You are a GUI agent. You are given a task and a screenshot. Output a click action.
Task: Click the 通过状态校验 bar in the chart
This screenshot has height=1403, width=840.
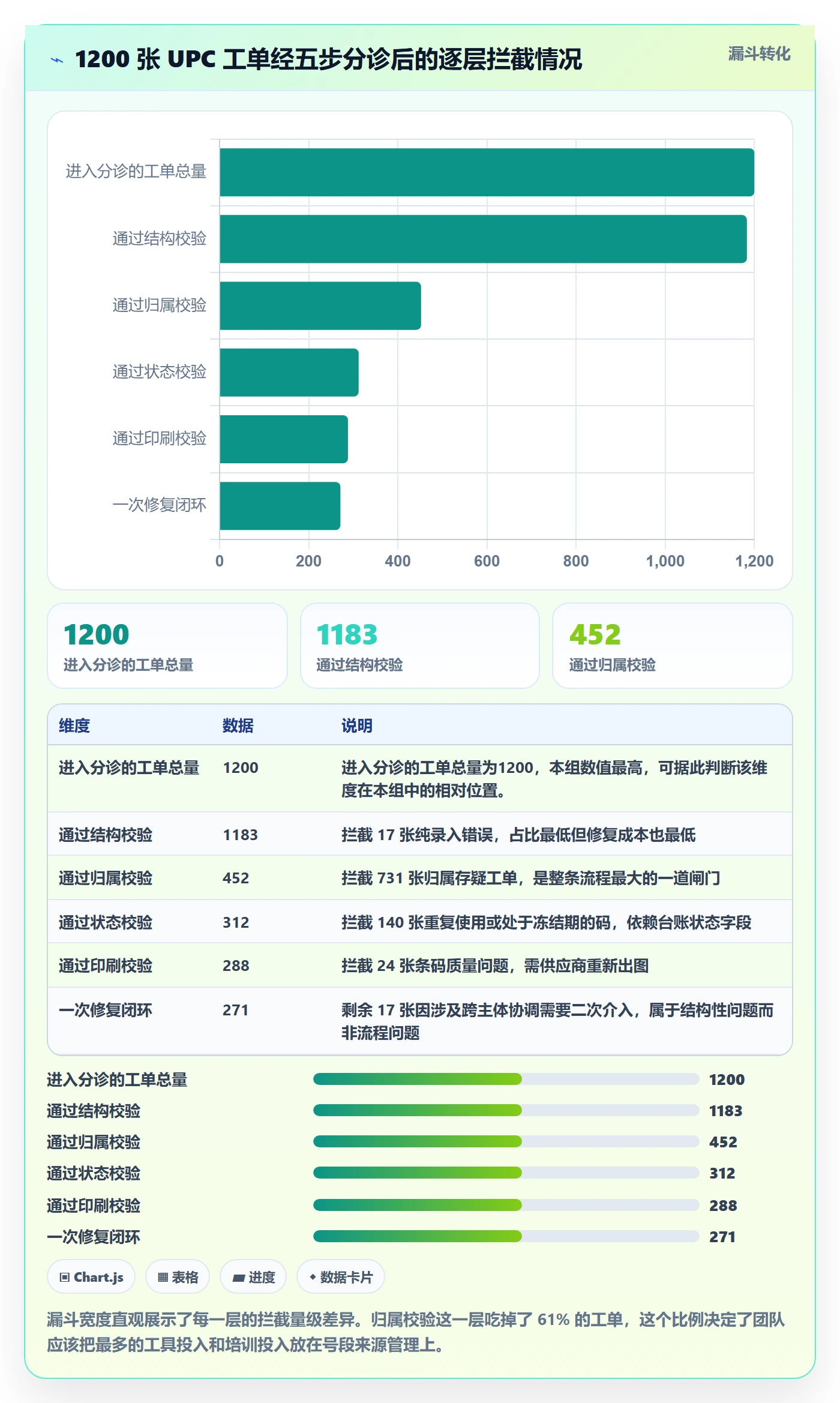[x=289, y=372]
